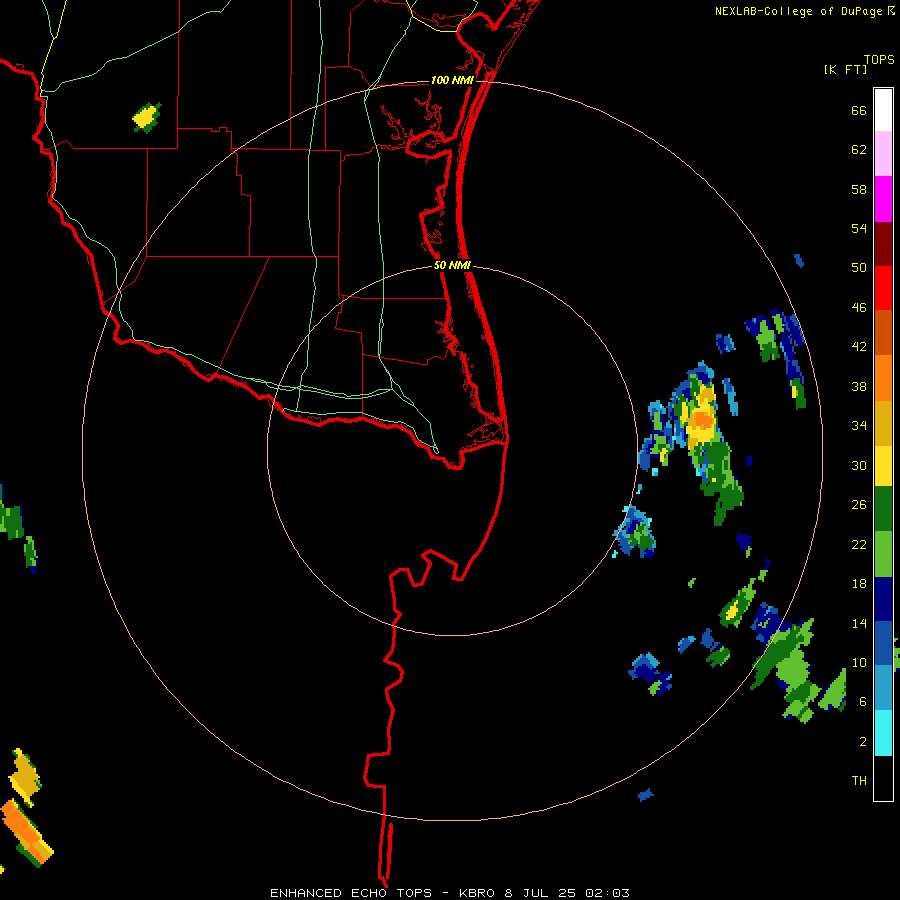Click the 18 legend value
Viewport: 900px width, 900px height.
coord(859,584)
